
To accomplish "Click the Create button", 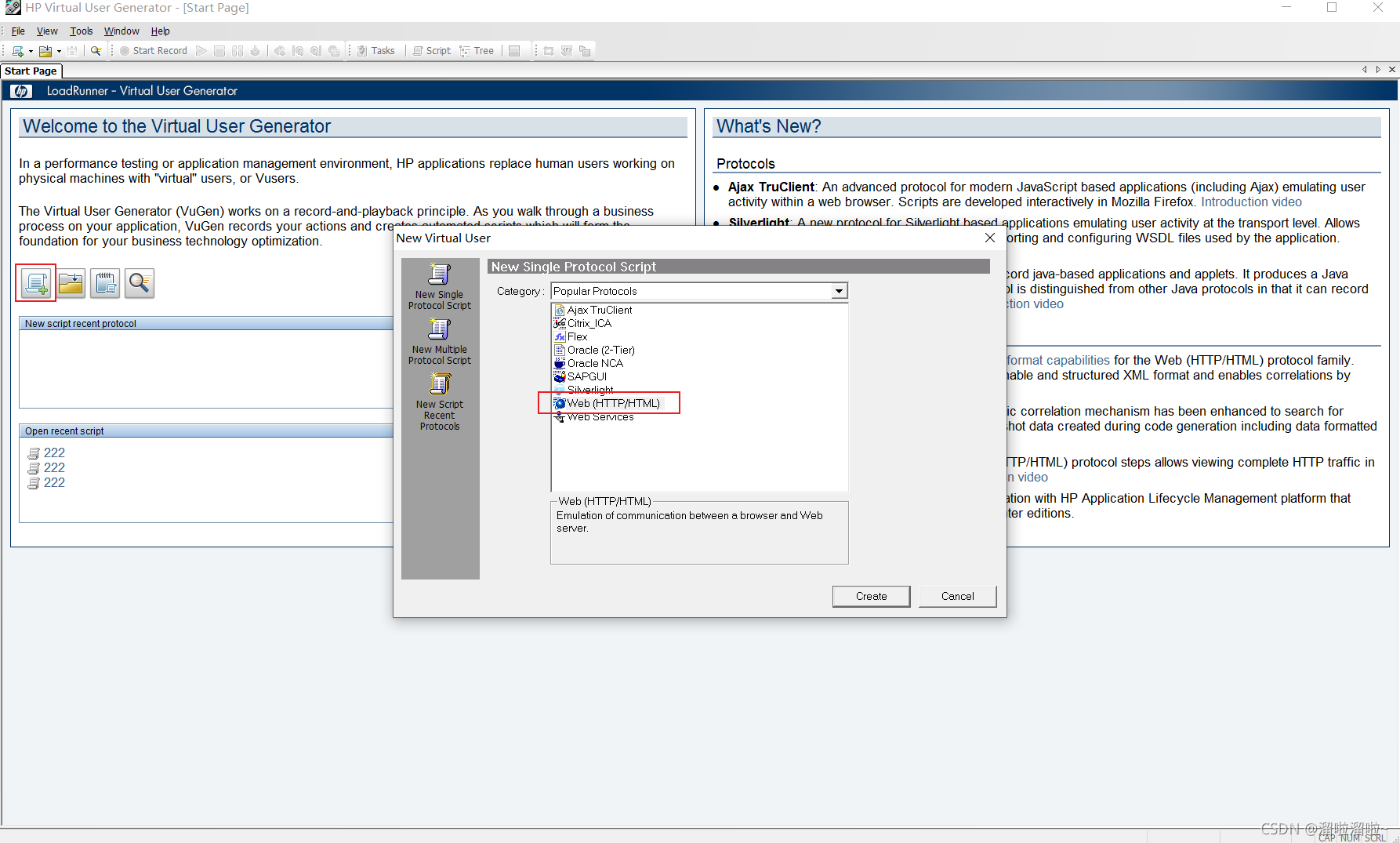I will point(871,596).
